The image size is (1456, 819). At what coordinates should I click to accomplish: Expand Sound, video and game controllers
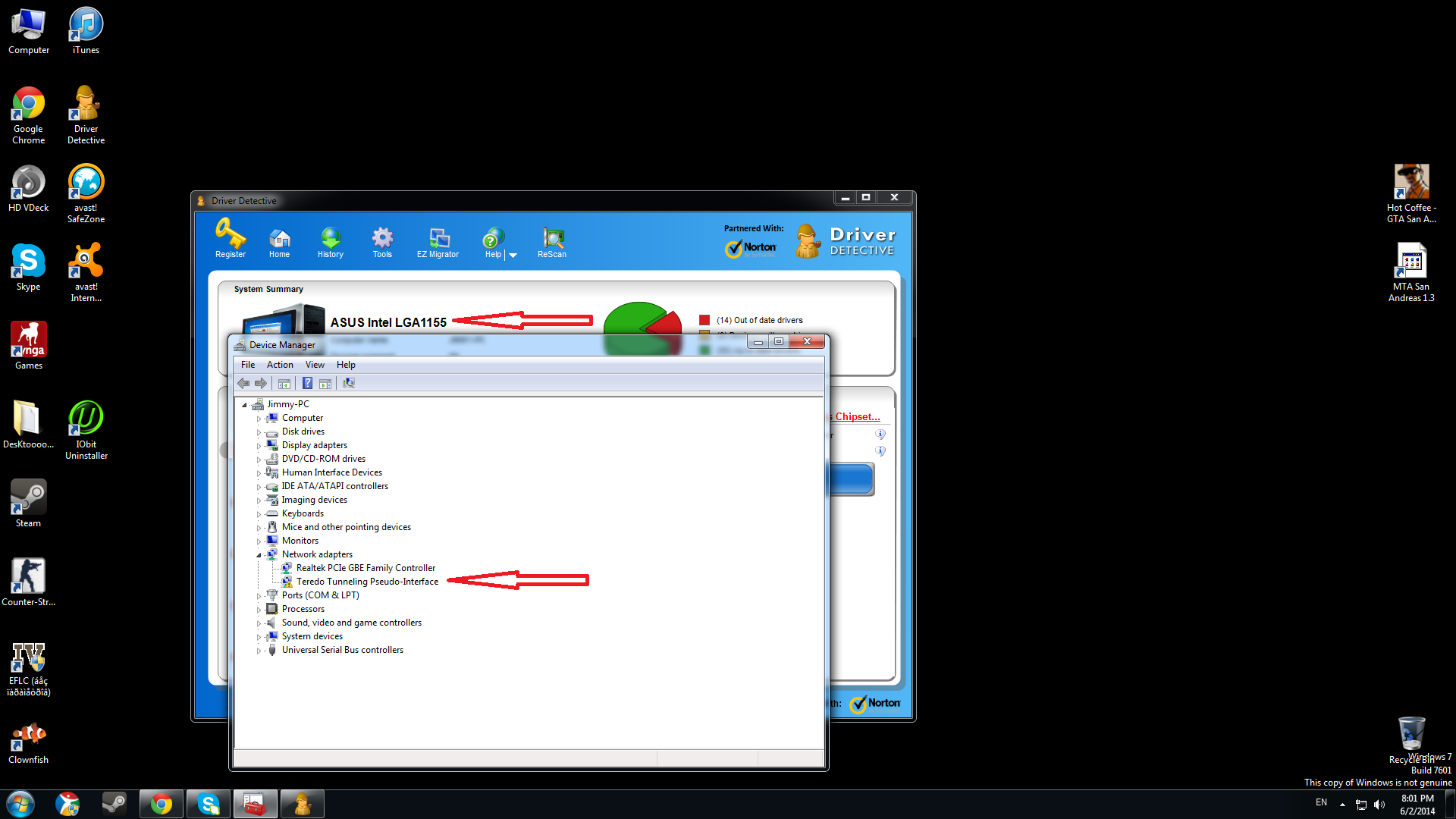[259, 623]
